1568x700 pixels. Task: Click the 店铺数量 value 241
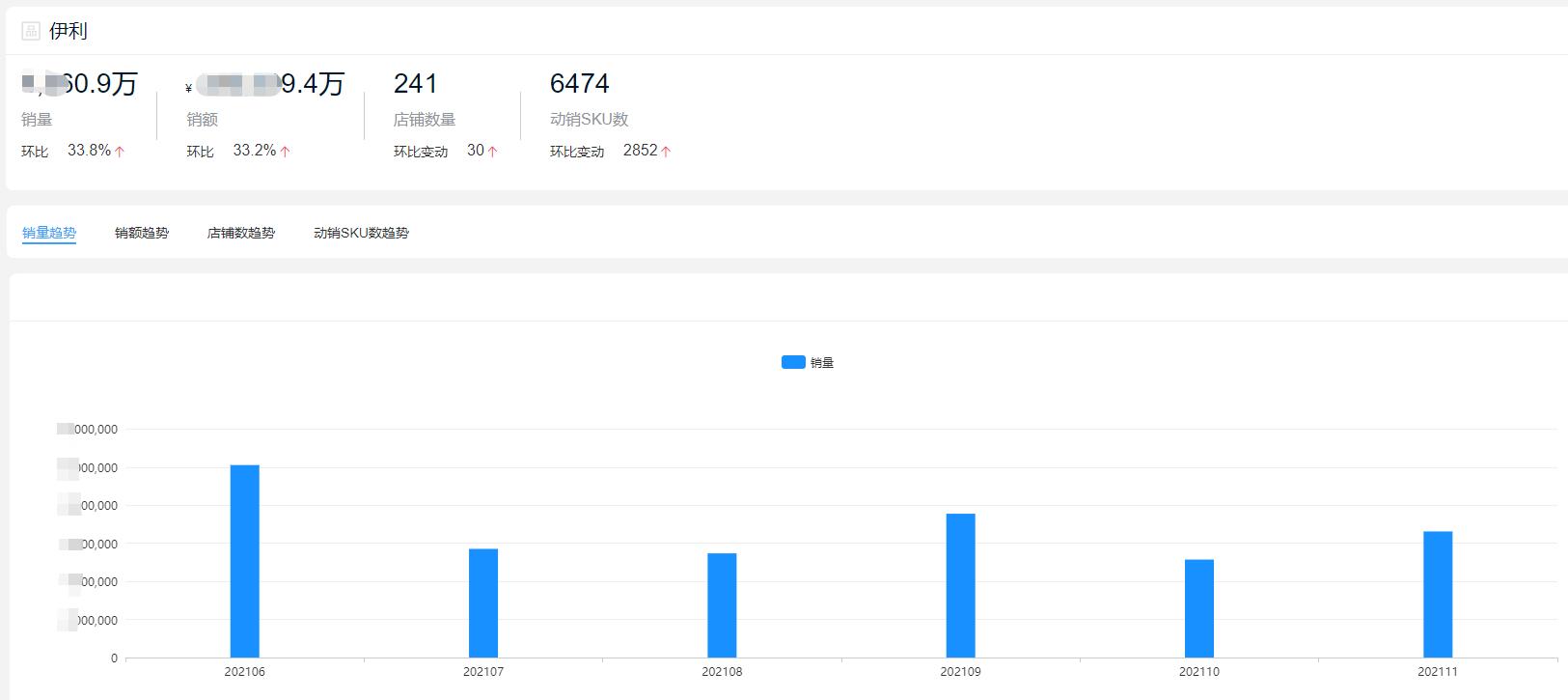point(416,84)
